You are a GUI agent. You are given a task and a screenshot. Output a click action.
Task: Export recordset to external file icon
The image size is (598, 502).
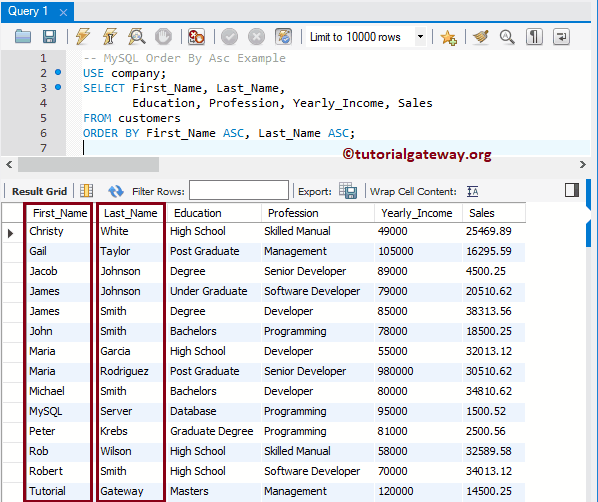point(348,190)
